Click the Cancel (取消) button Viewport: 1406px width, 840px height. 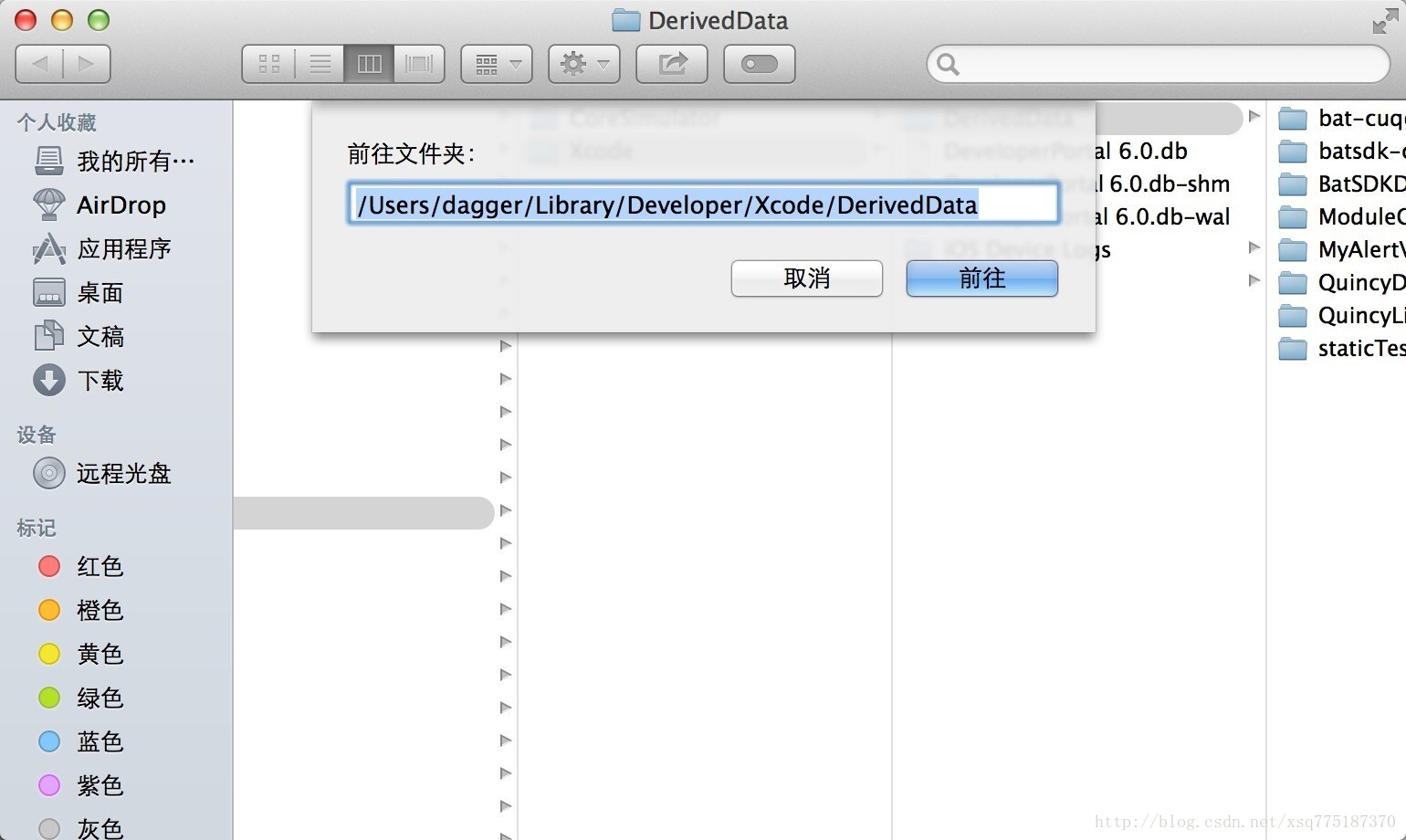(807, 278)
